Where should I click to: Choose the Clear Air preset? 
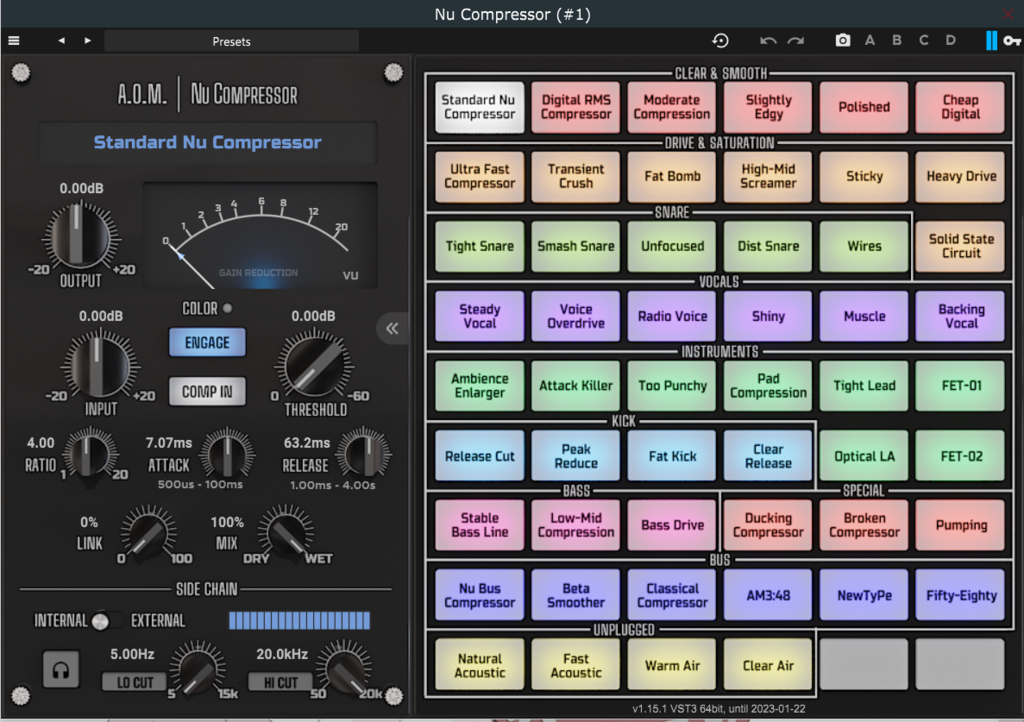click(x=768, y=665)
